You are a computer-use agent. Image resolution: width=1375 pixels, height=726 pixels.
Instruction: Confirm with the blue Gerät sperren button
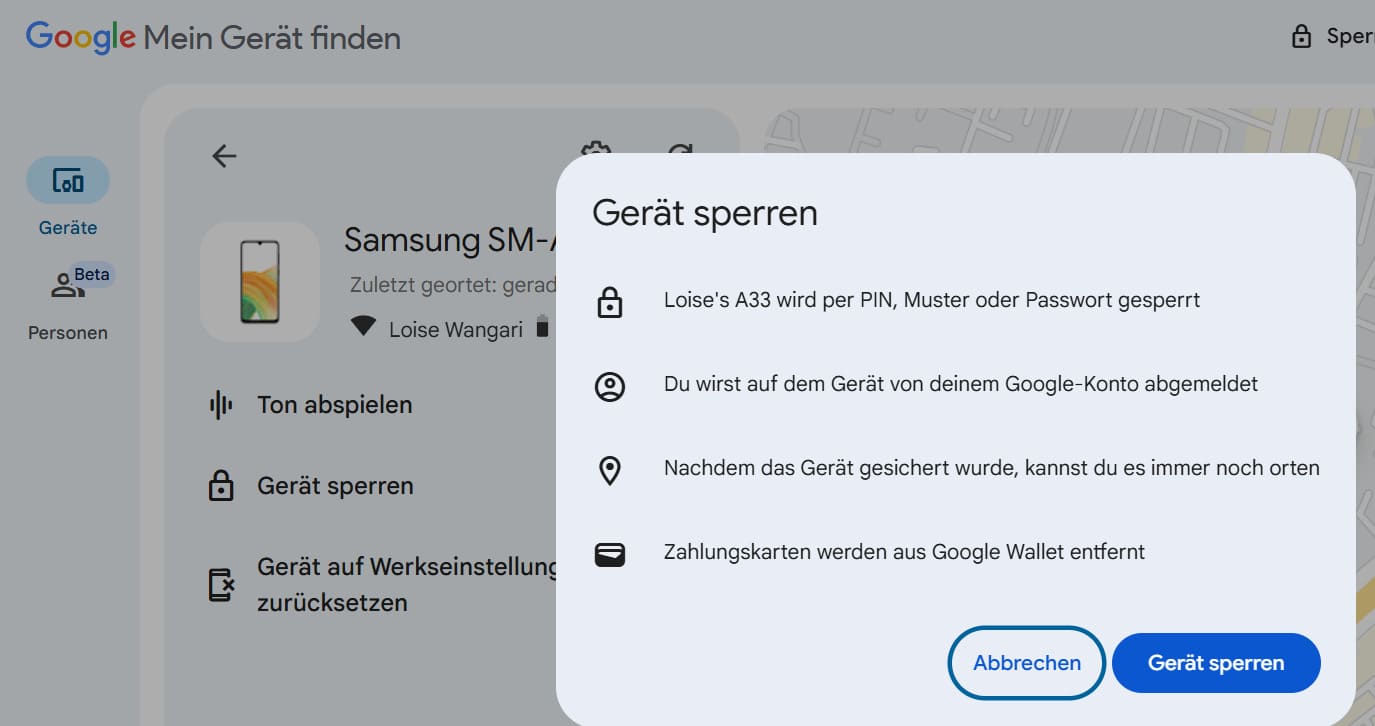(1216, 663)
